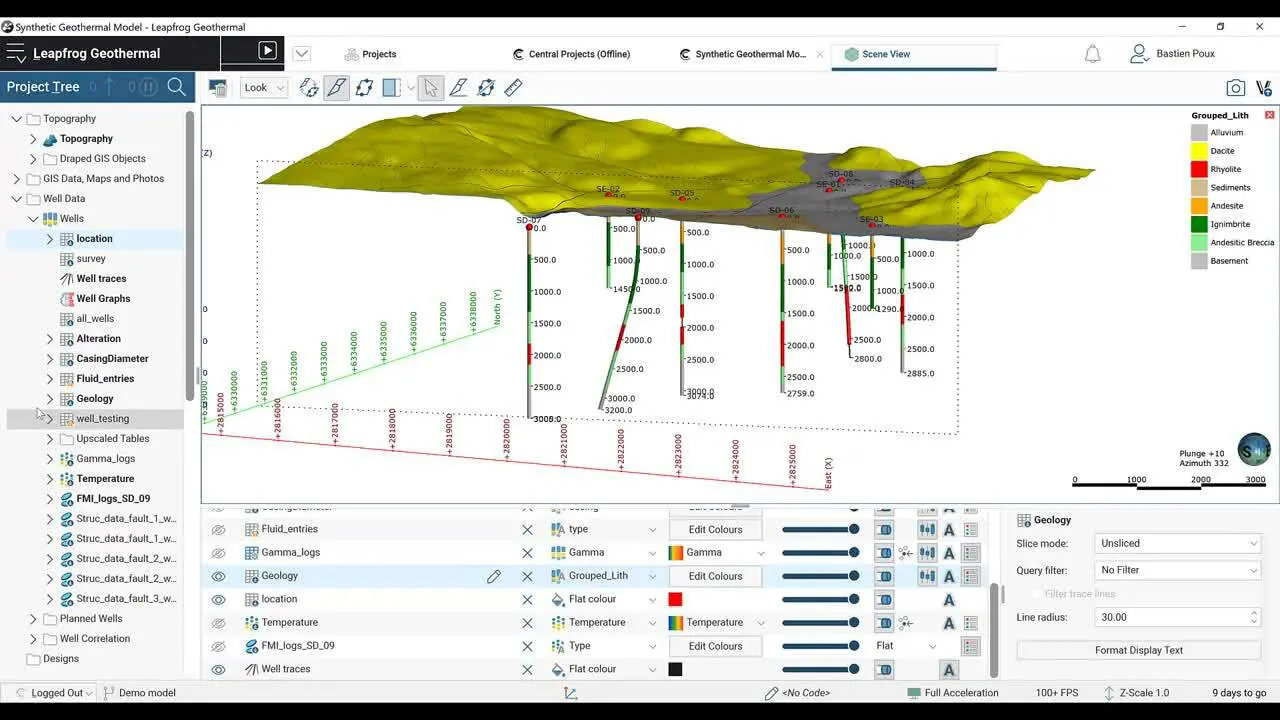Image resolution: width=1280 pixels, height=720 pixels.
Task: Open the Gamma colourmap dropdown
Action: pyautogui.click(x=717, y=553)
